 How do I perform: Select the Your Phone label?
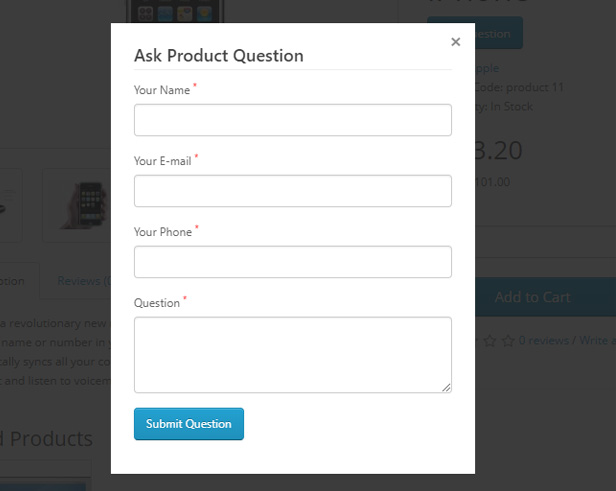163,232
